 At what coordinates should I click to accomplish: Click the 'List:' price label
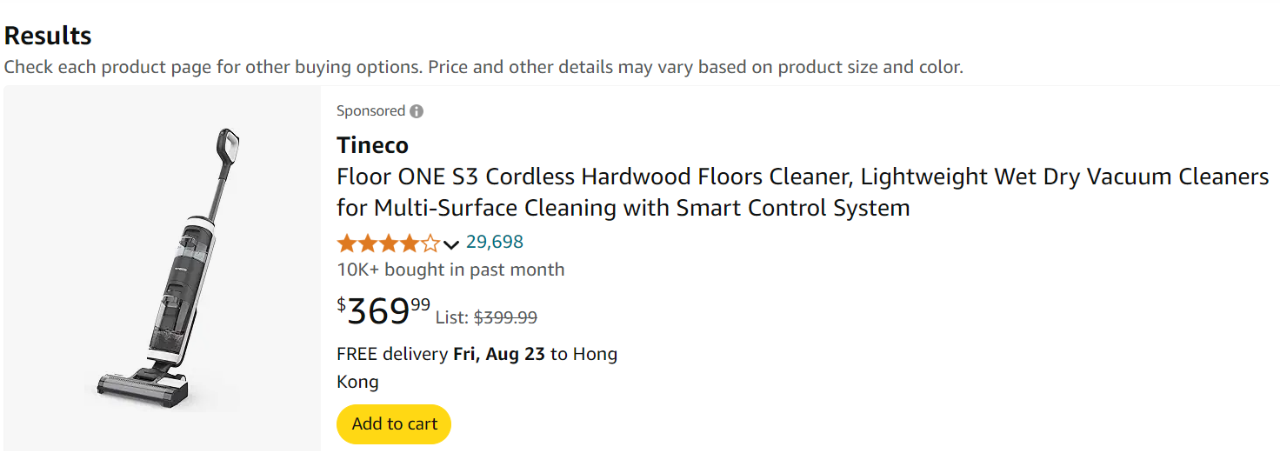coord(452,317)
